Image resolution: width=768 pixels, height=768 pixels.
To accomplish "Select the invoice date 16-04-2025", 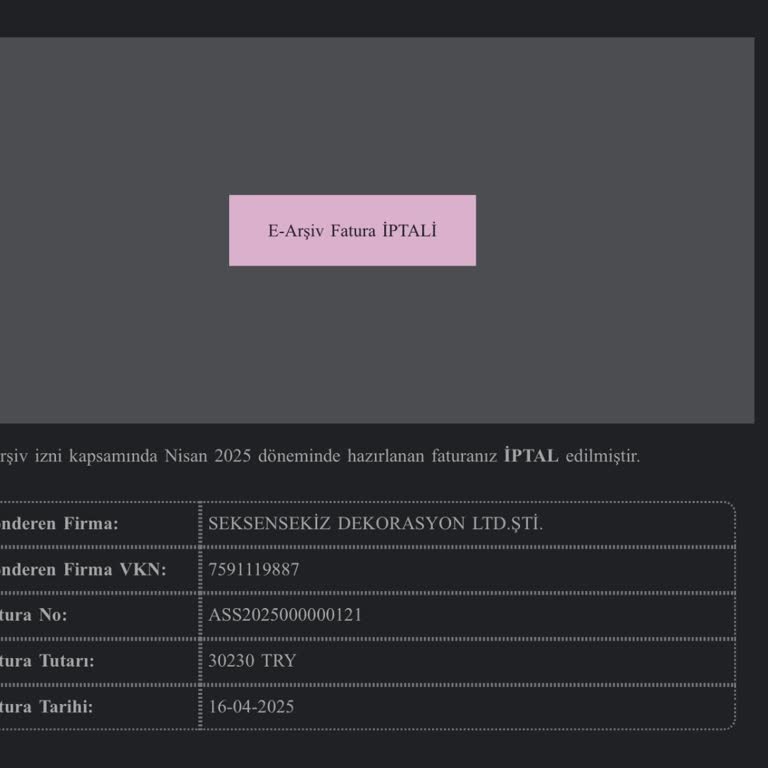I will pyautogui.click(x=251, y=707).
